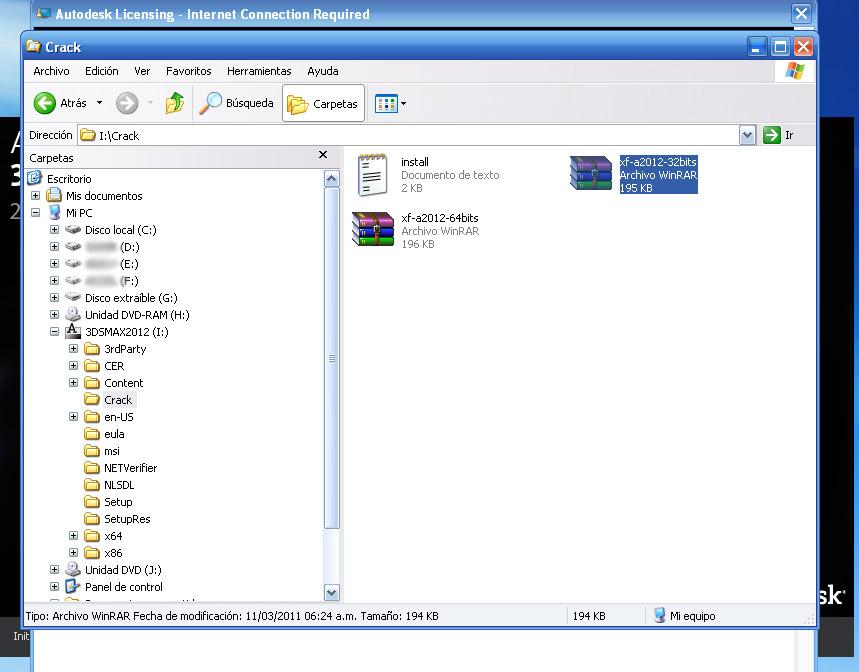This screenshot has width=859, height=672.
Task: Expand the 3rdParty folder node
Action: tap(73, 348)
